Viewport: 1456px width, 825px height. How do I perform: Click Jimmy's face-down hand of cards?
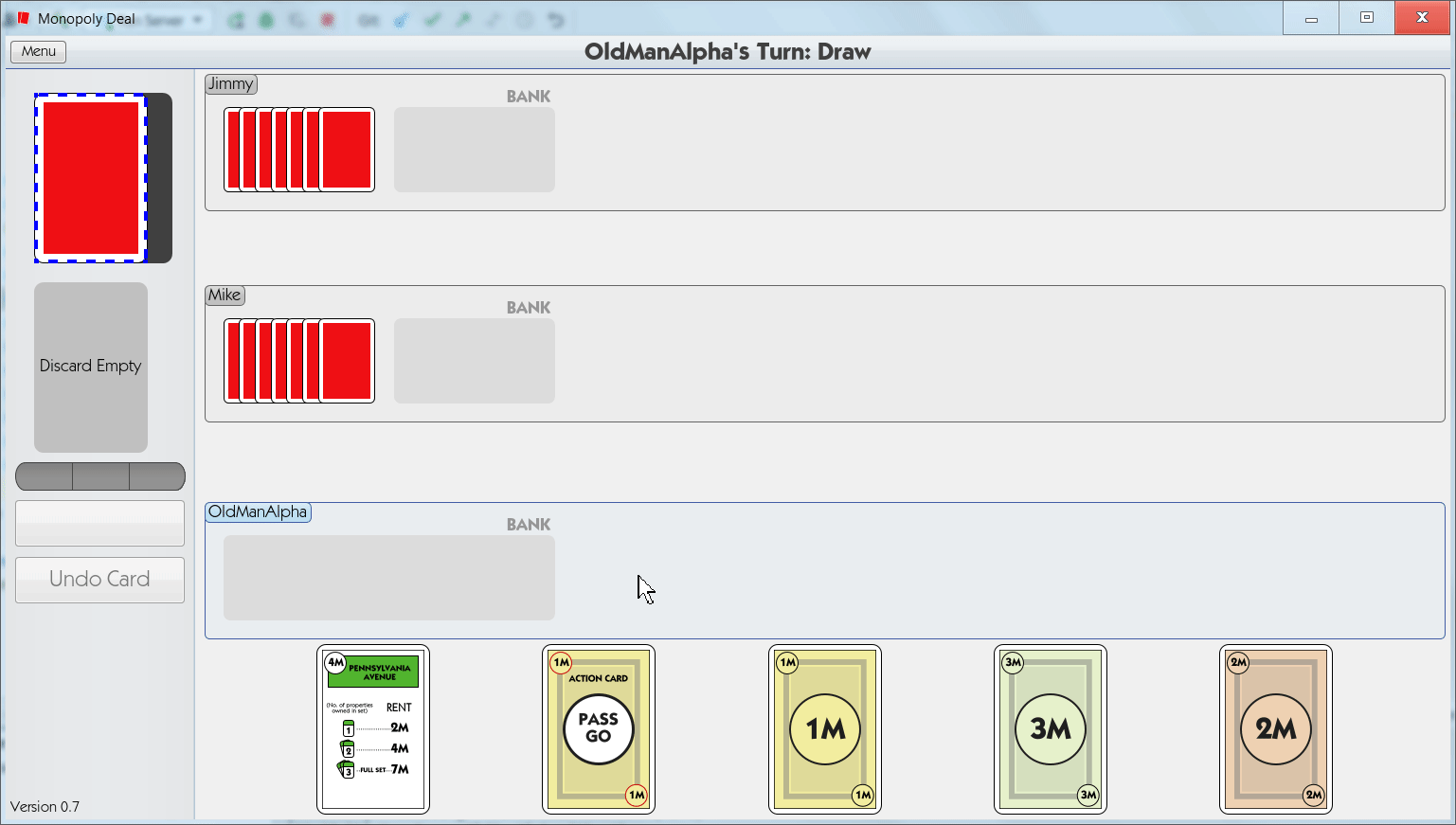coord(299,150)
